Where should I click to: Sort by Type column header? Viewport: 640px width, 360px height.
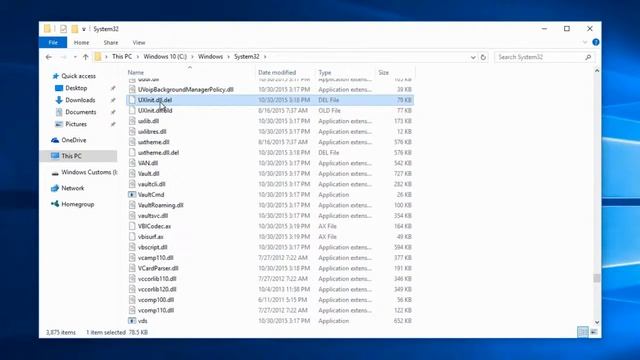(324, 73)
